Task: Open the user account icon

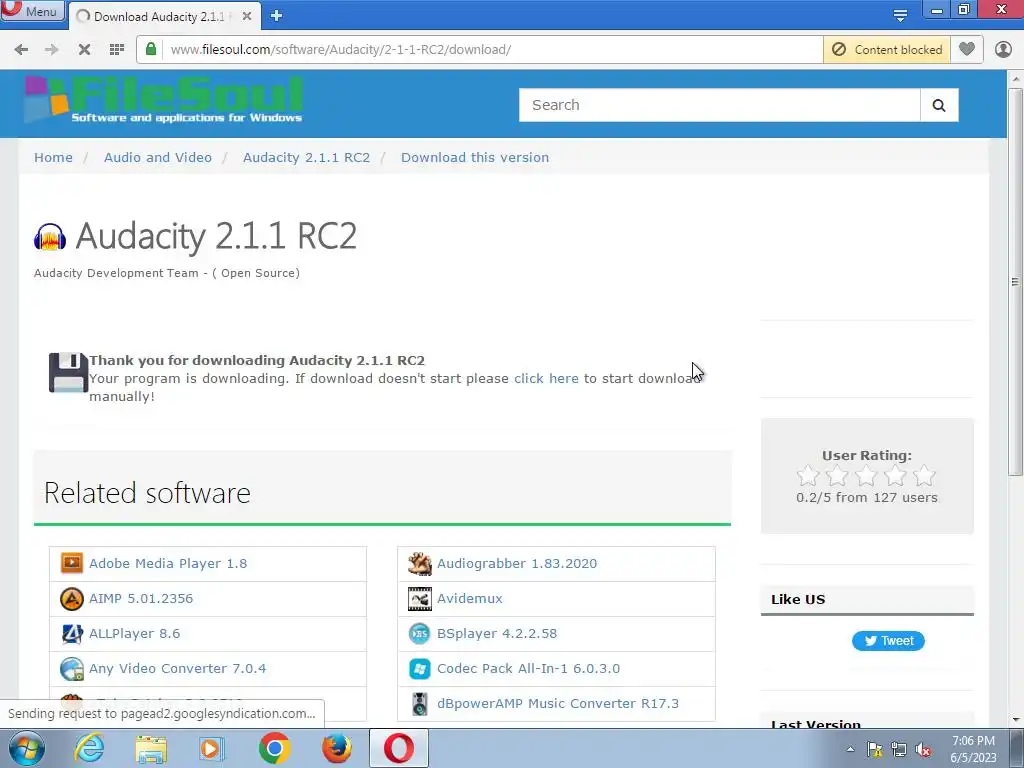Action: pos(1003,50)
